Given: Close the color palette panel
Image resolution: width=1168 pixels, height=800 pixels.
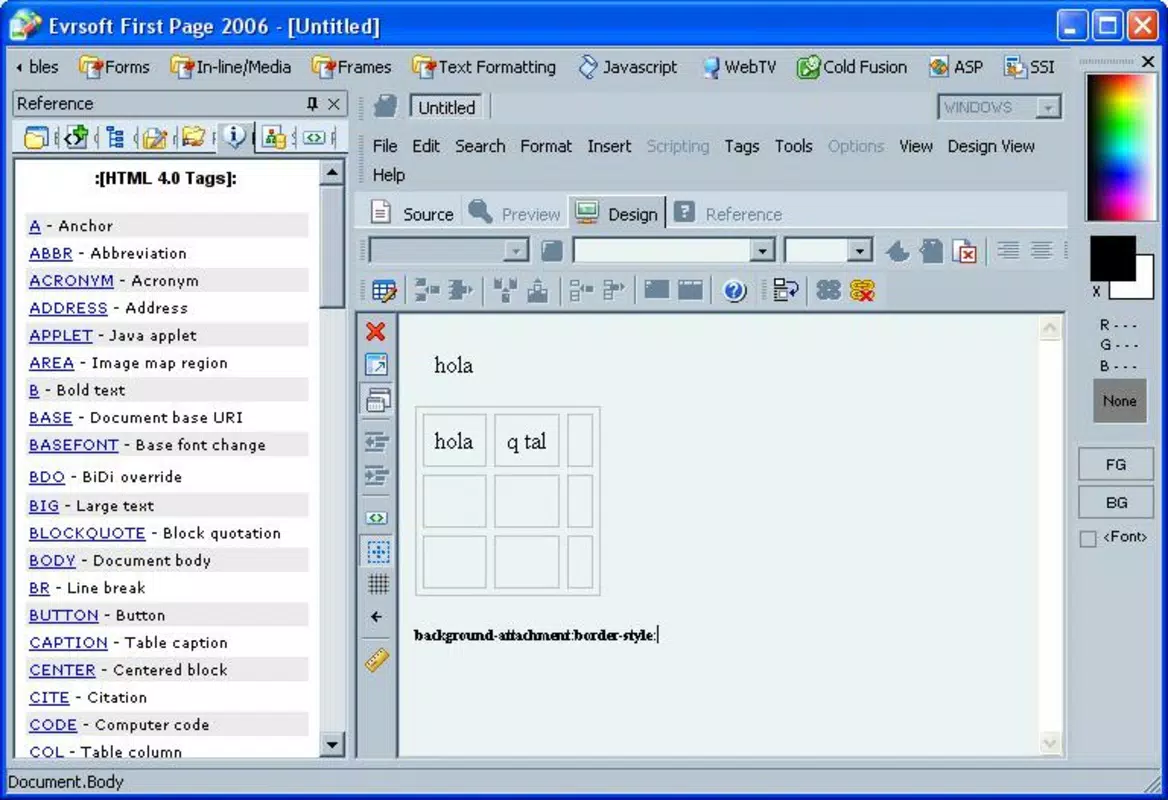Looking at the screenshot, I should tap(1148, 62).
